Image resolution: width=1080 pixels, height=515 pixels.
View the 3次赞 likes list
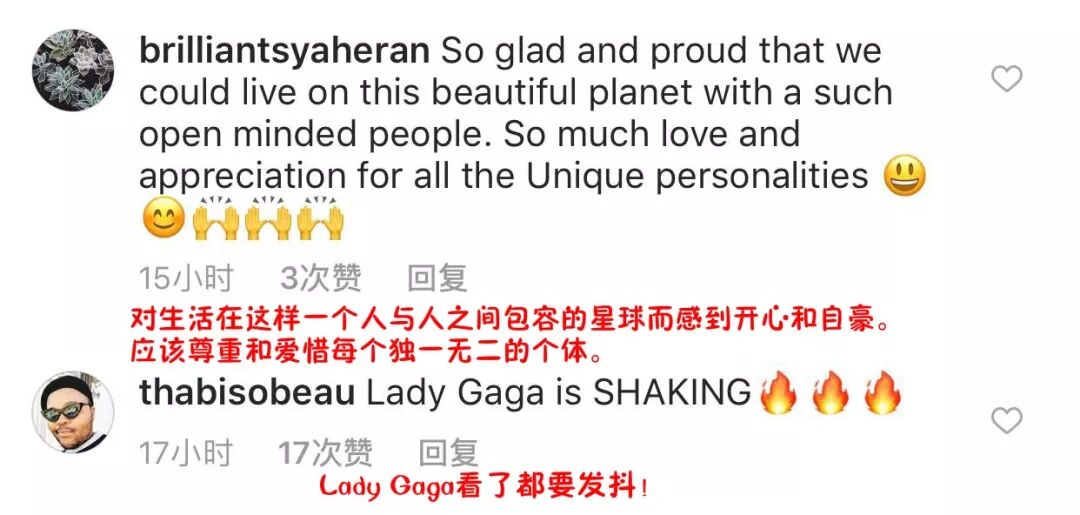(320, 280)
